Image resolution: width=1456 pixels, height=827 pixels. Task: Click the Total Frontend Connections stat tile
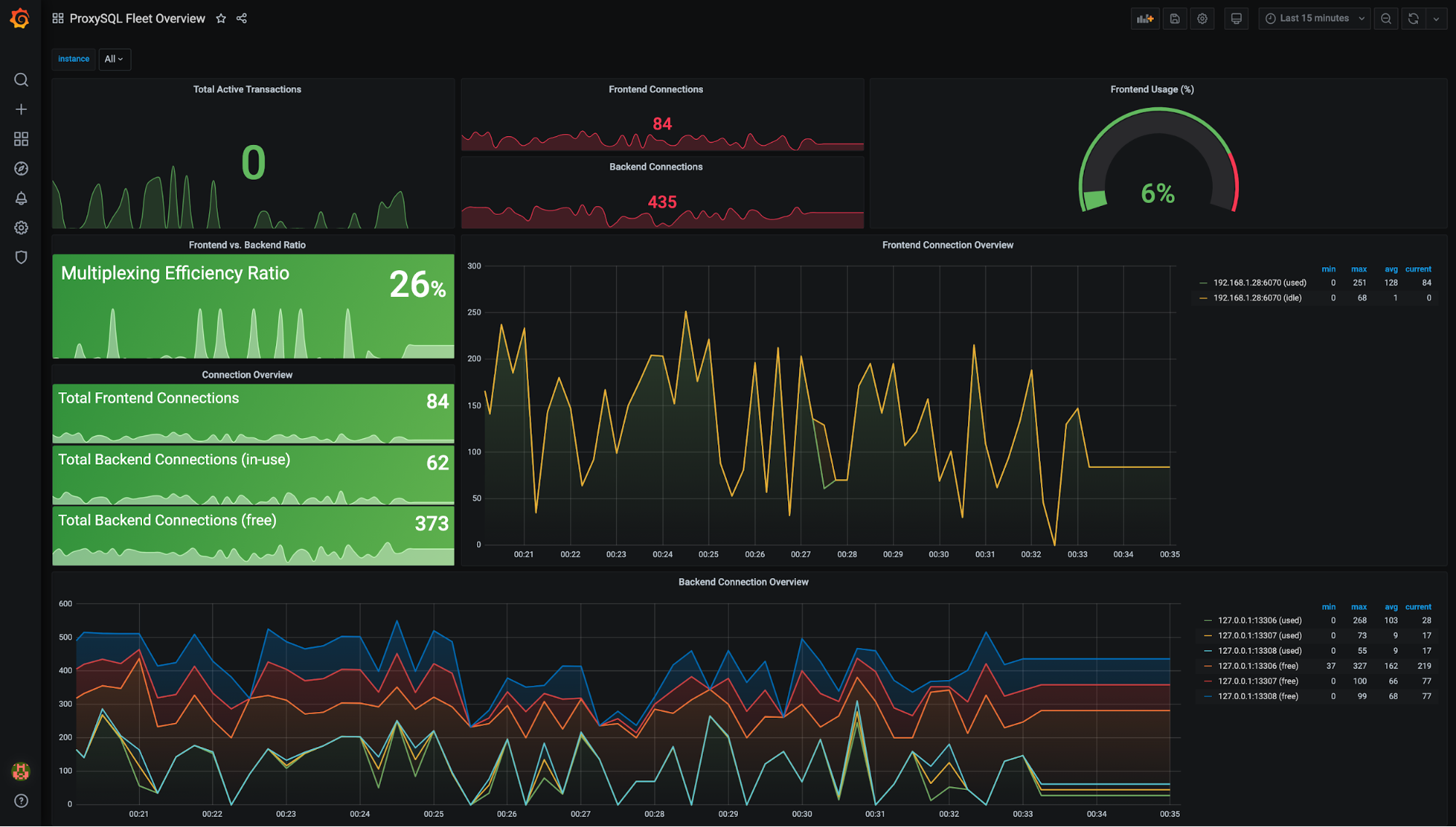coord(253,413)
